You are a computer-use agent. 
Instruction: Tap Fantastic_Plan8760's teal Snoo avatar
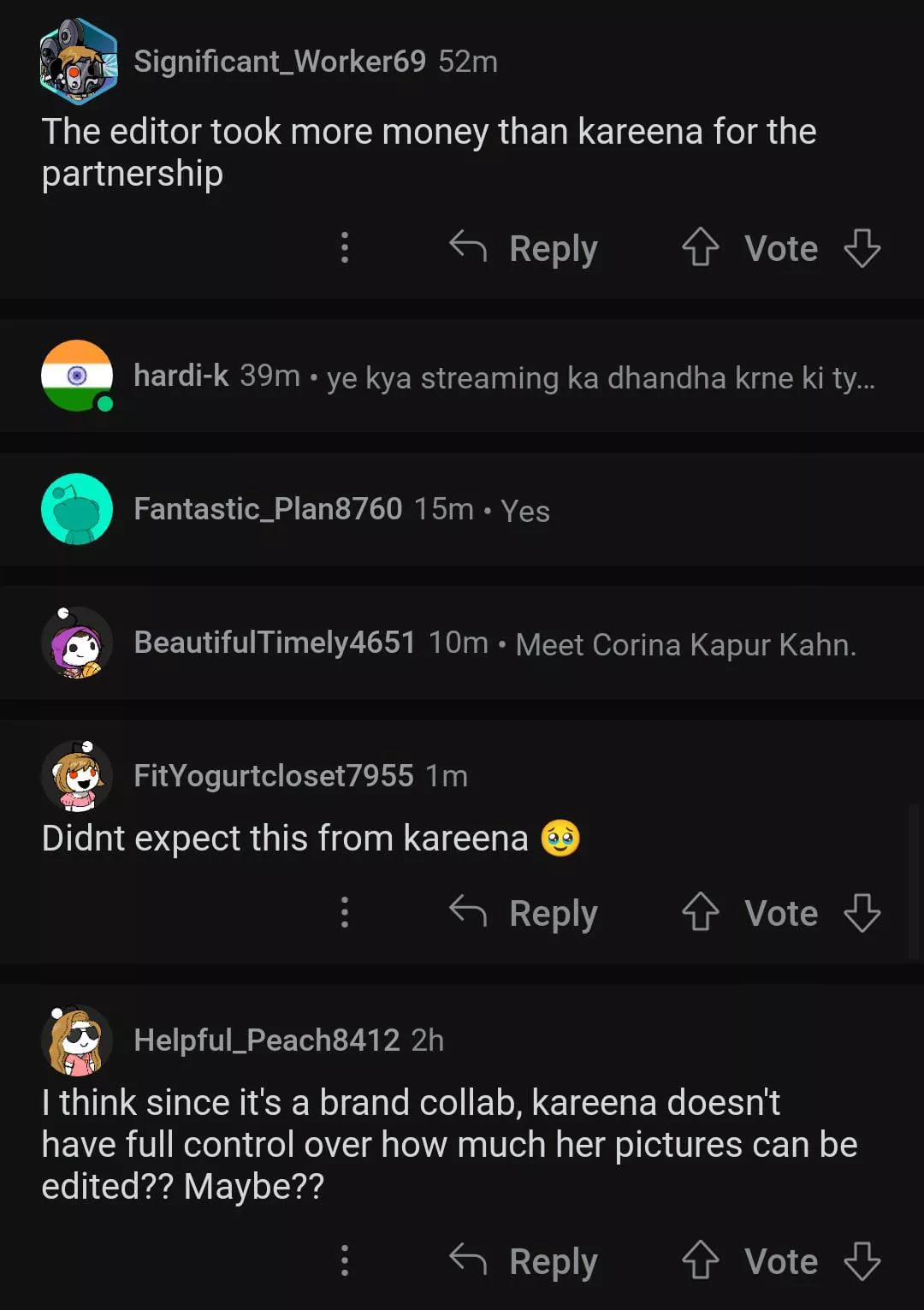(x=77, y=509)
